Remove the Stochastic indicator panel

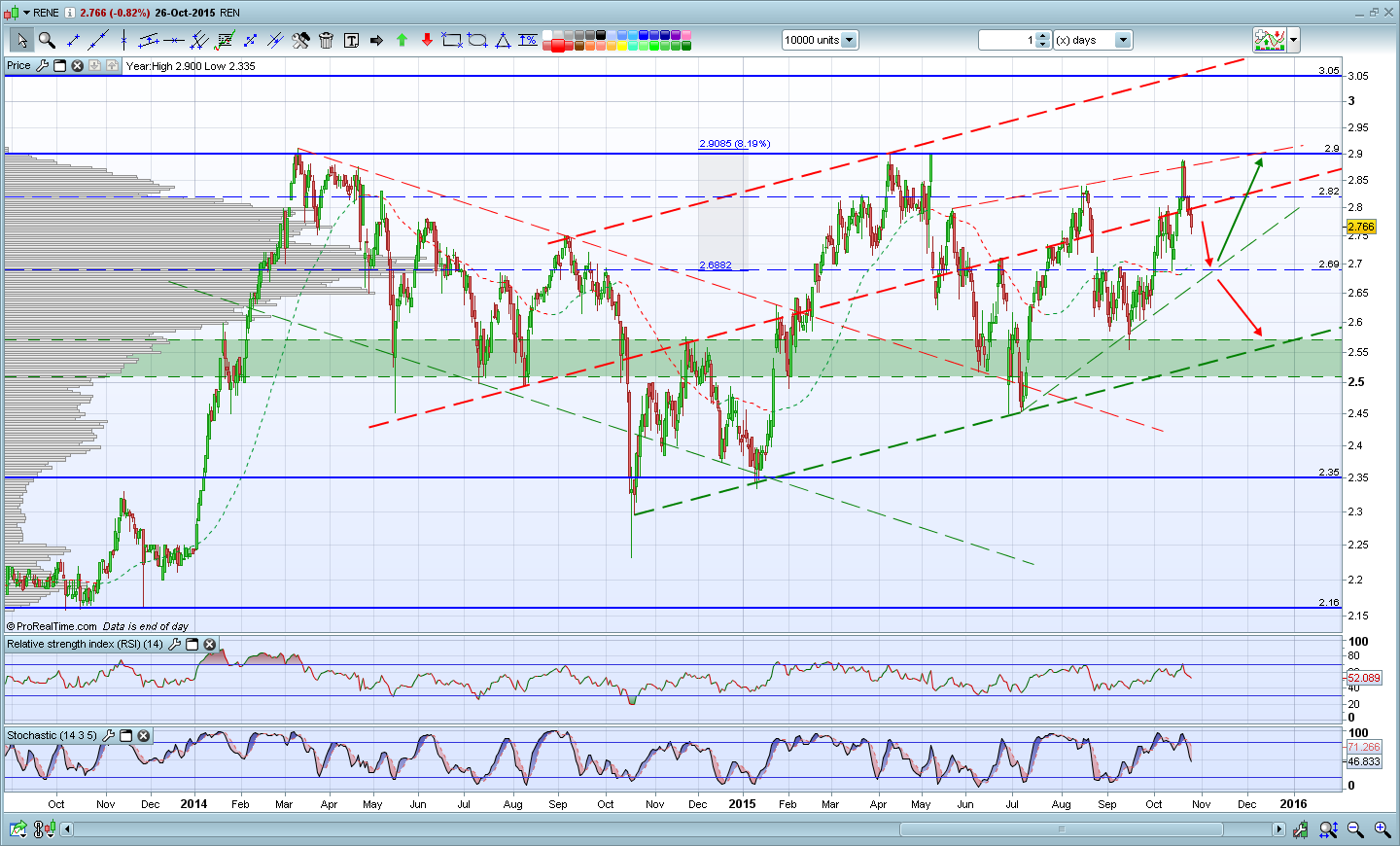tap(143, 735)
